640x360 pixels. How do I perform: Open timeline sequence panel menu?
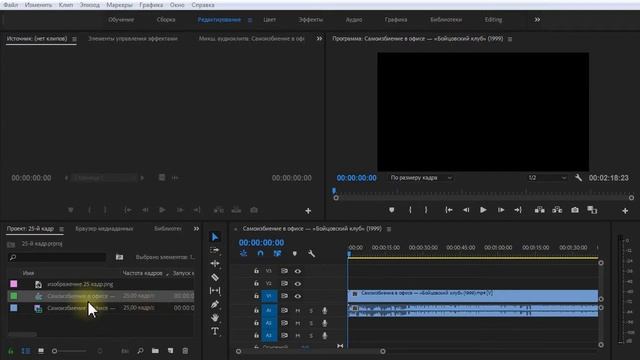point(389,229)
